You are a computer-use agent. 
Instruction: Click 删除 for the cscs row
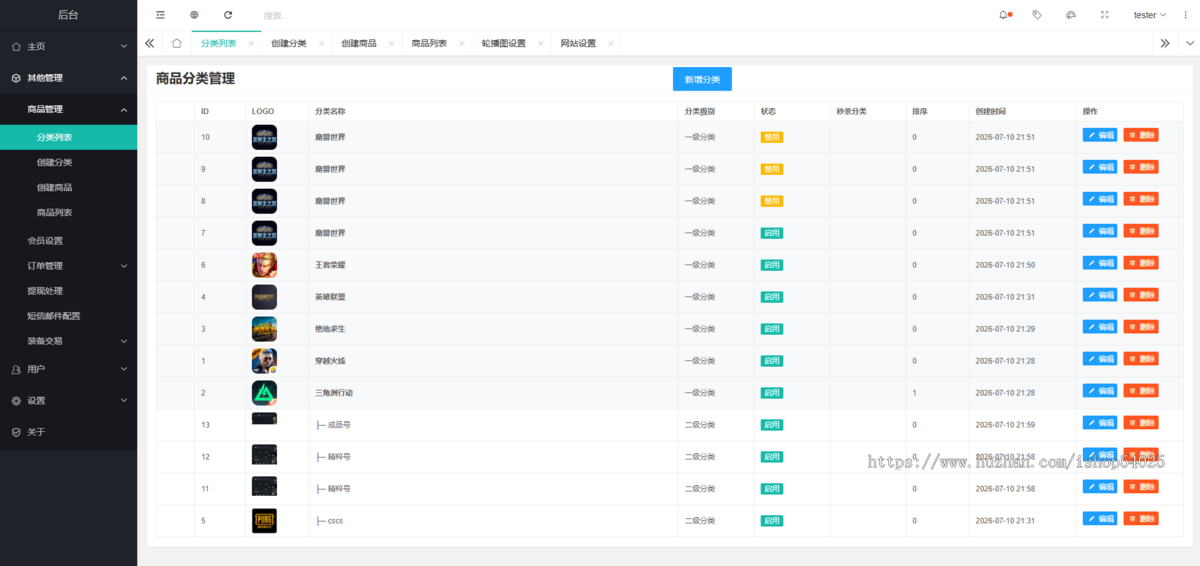tap(1141, 519)
